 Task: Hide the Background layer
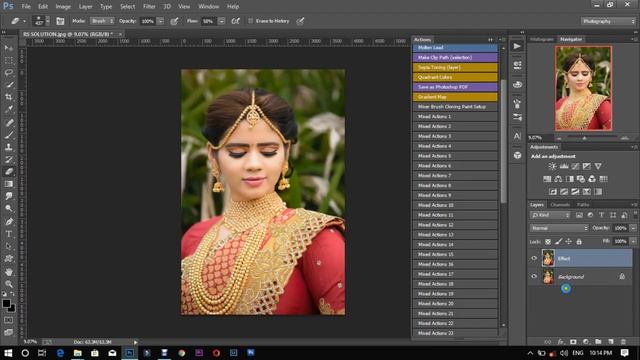point(534,276)
